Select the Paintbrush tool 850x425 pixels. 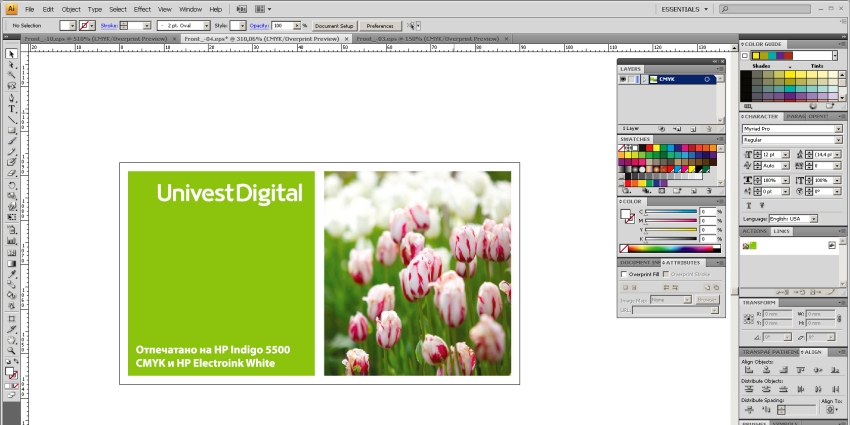point(11,141)
